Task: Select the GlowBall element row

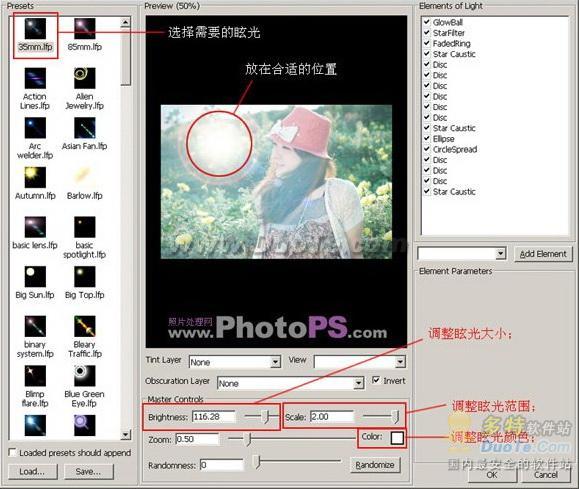Action: (x=448, y=22)
